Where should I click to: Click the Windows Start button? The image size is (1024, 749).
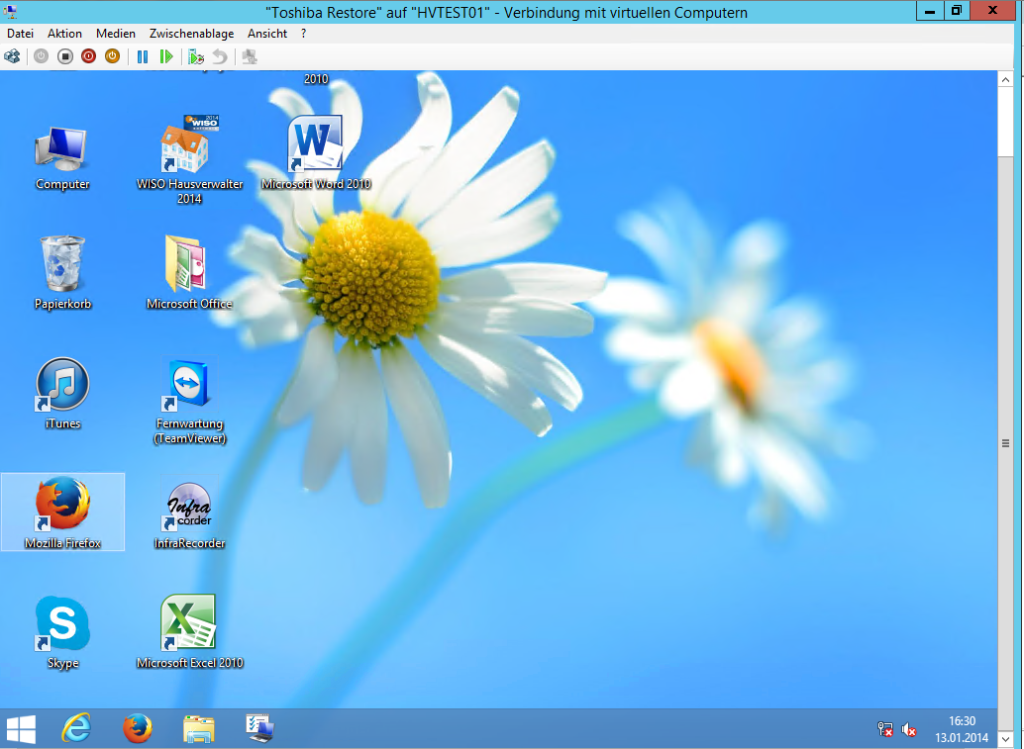click(22, 729)
